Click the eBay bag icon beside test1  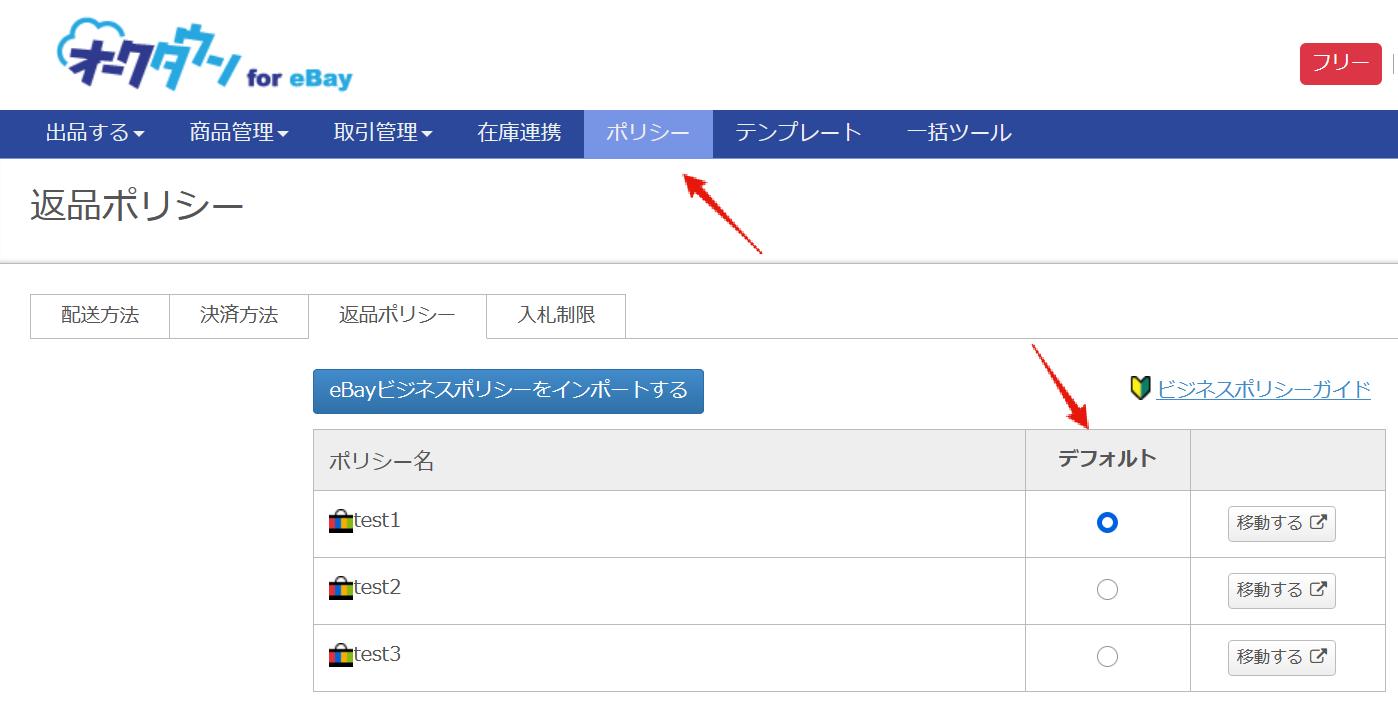pyautogui.click(x=341, y=522)
